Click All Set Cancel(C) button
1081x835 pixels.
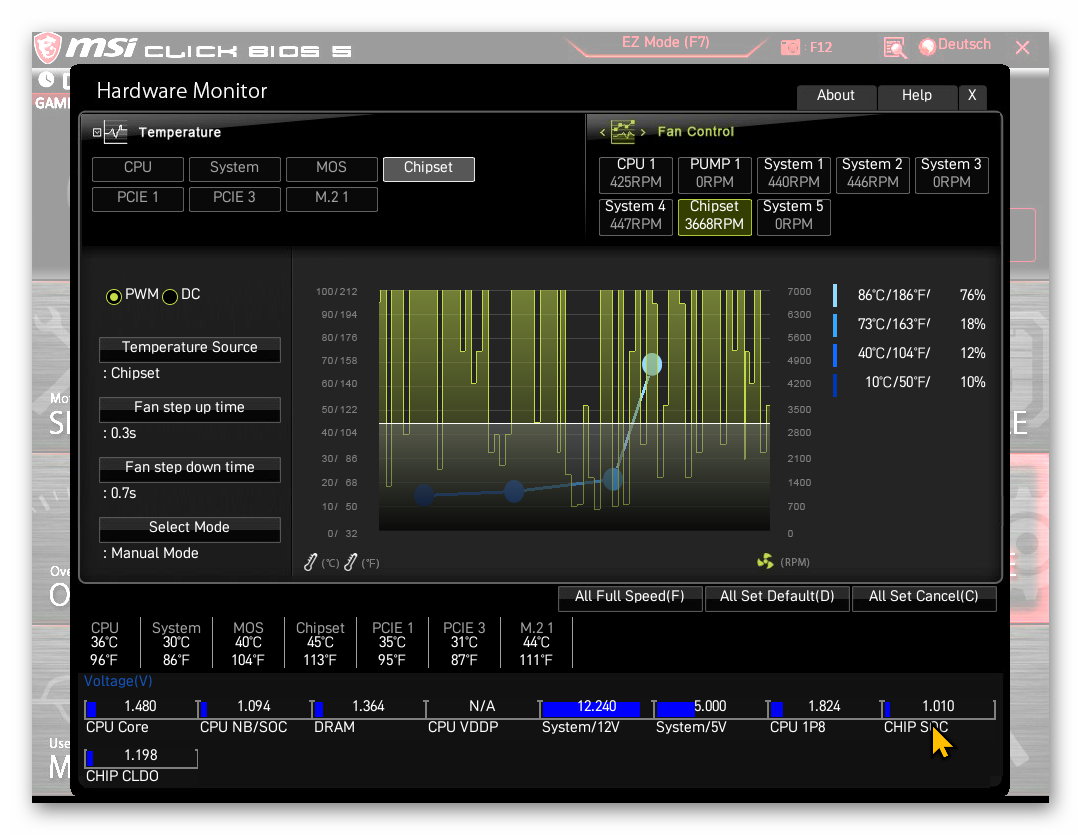pos(924,597)
